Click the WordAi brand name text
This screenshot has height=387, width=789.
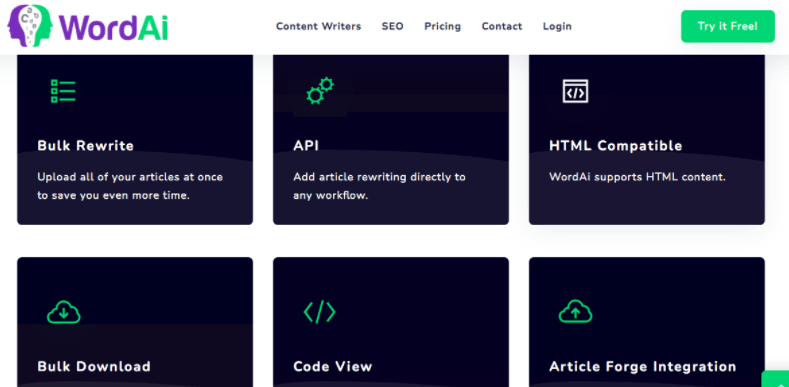[x=113, y=26]
